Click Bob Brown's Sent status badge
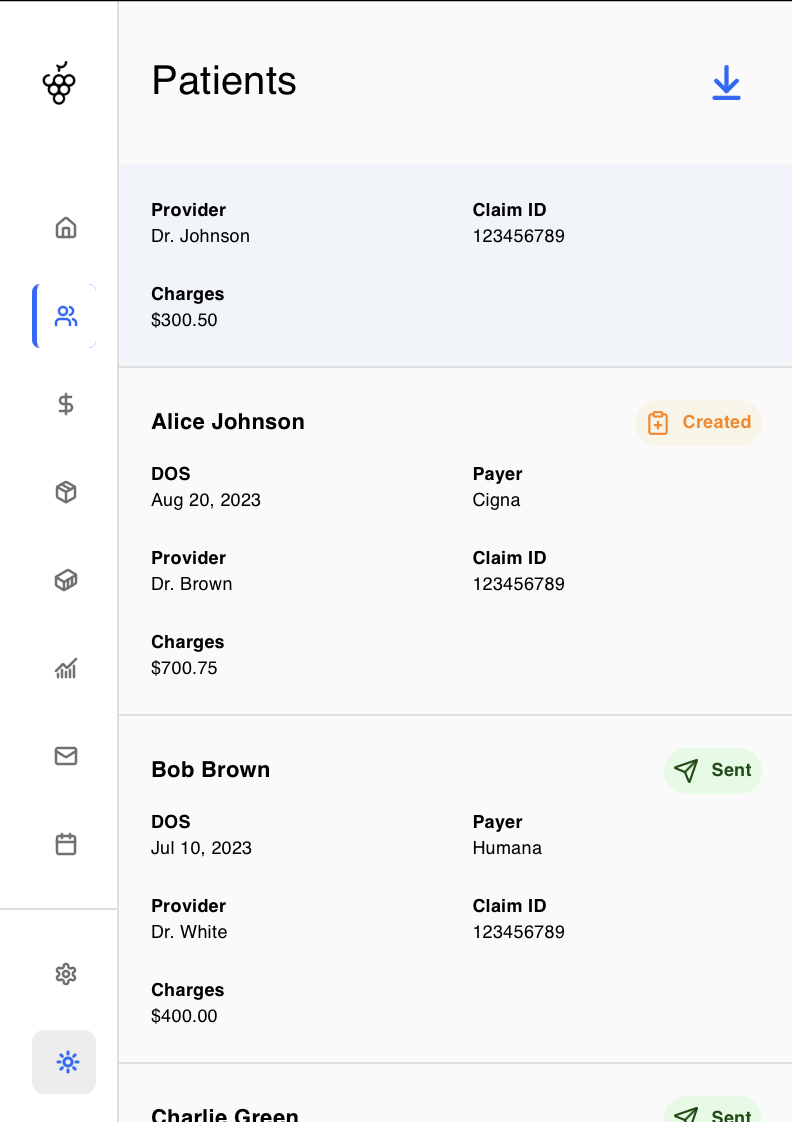The height and width of the screenshot is (1122, 792). click(712, 771)
